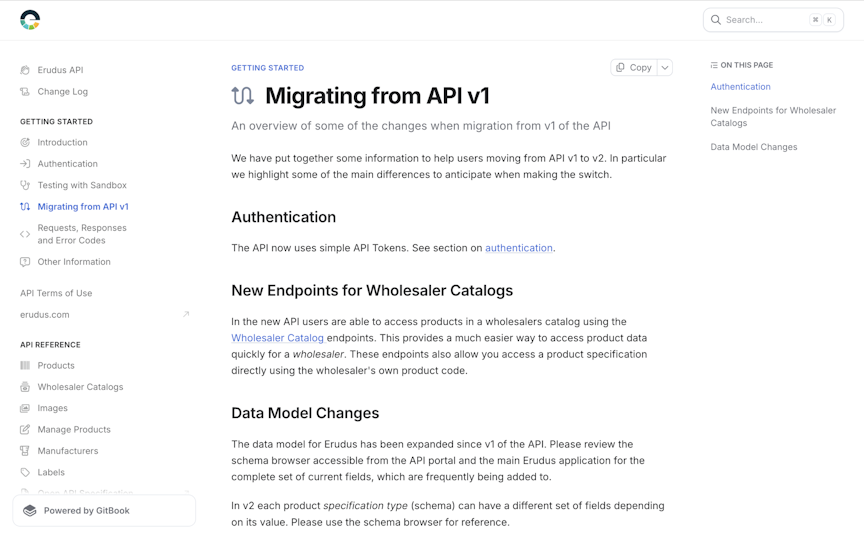Viewport: 864px width, 542px height.
Task: Click the GitBook logo icon
Action: pos(30,511)
